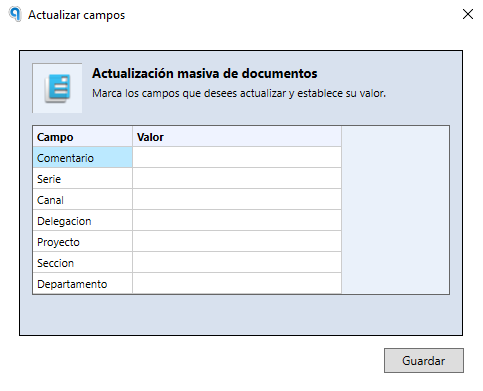Screen dimensions: 483x391
Task: Click the Valor cell for Comentario
Action: pos(237,158)
